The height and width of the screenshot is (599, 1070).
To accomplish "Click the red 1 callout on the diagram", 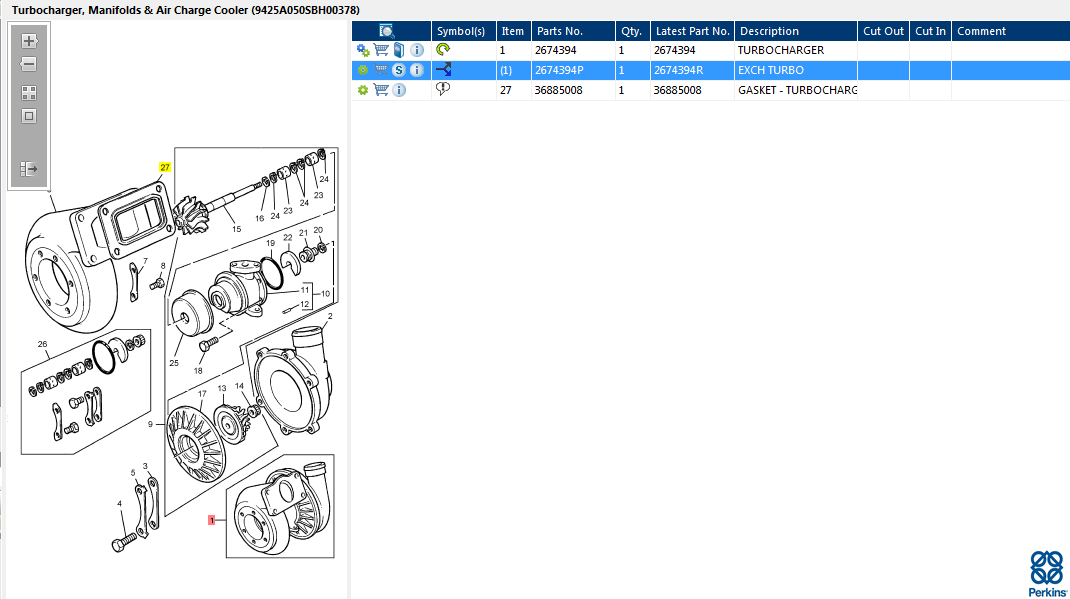I will (212, 520).
